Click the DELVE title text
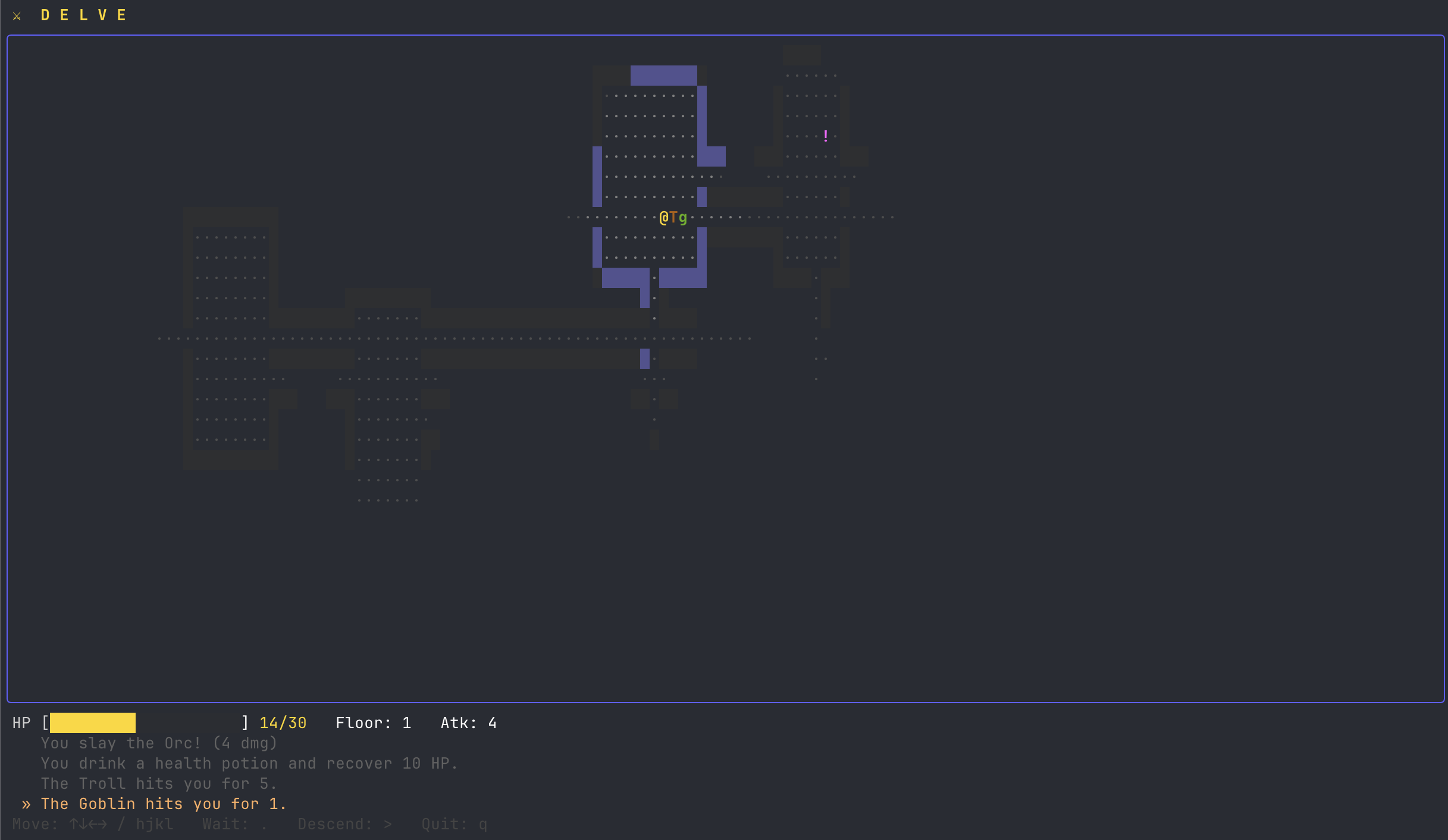The image size is (1448, 840). click(83, 15)
